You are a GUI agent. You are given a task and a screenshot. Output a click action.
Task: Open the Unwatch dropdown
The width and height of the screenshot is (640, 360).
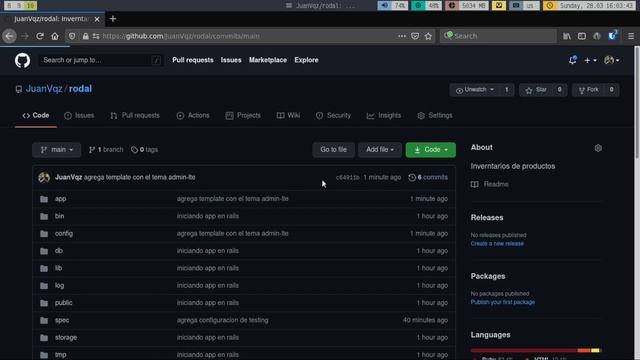(x=476, y=90)
